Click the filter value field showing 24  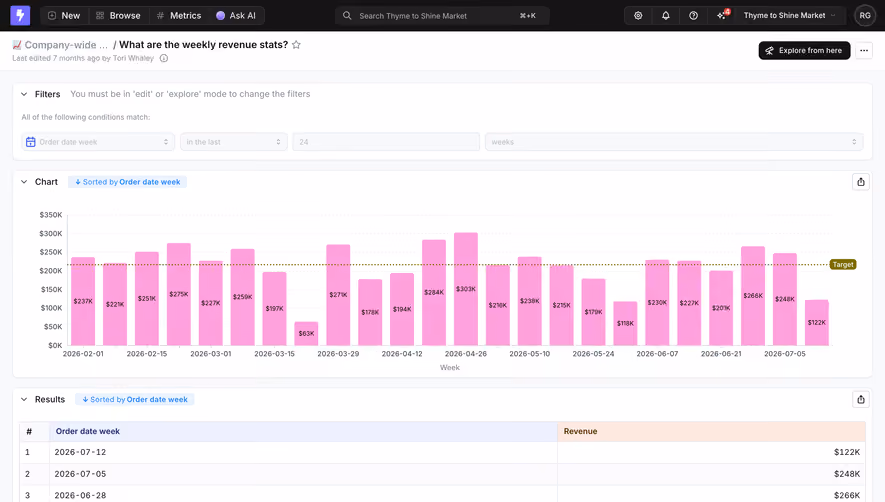tap(386, 142)
